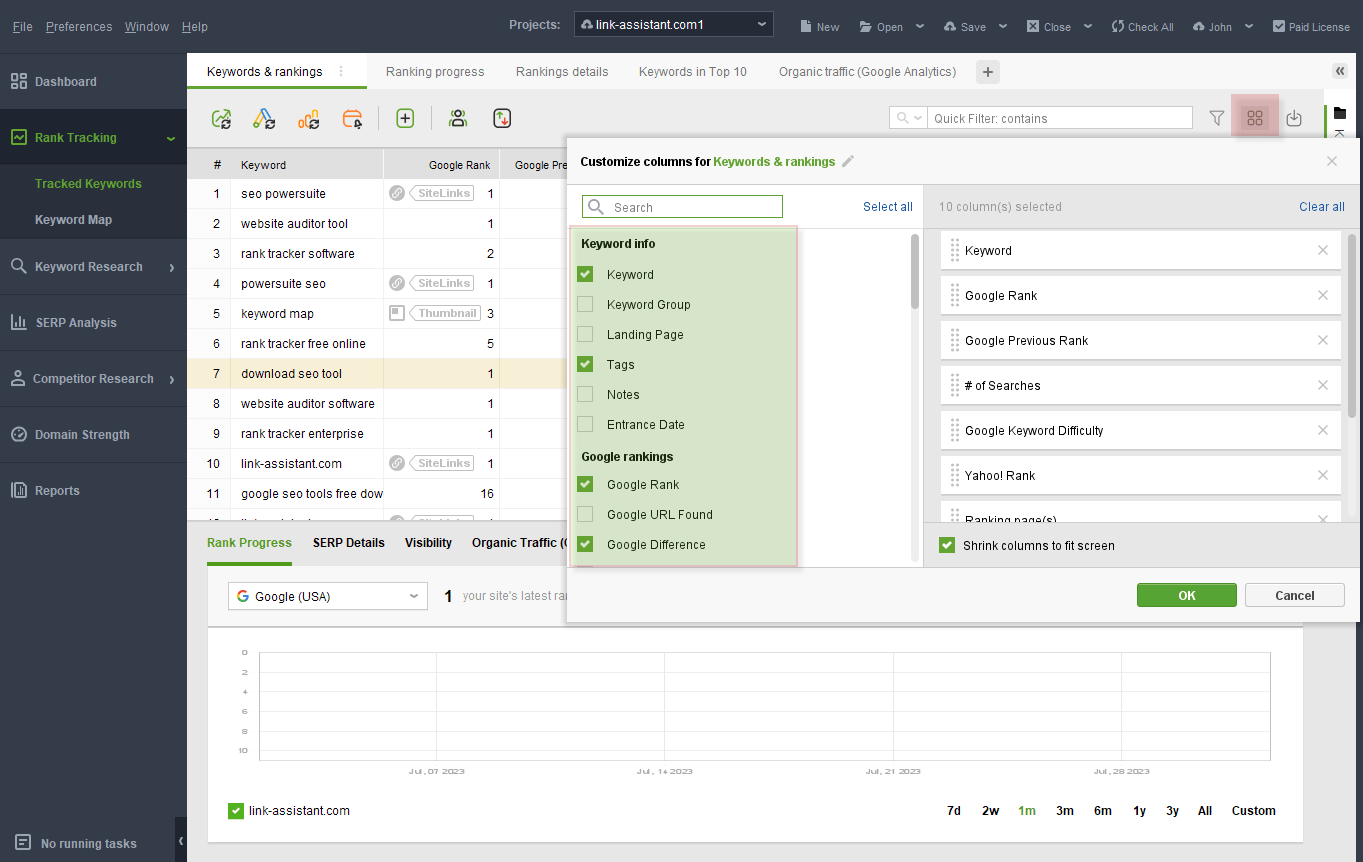Click the black folder icon at right edge
Image resolution: width=1363 pixels, height=862 pixels.
point(1340,113)
